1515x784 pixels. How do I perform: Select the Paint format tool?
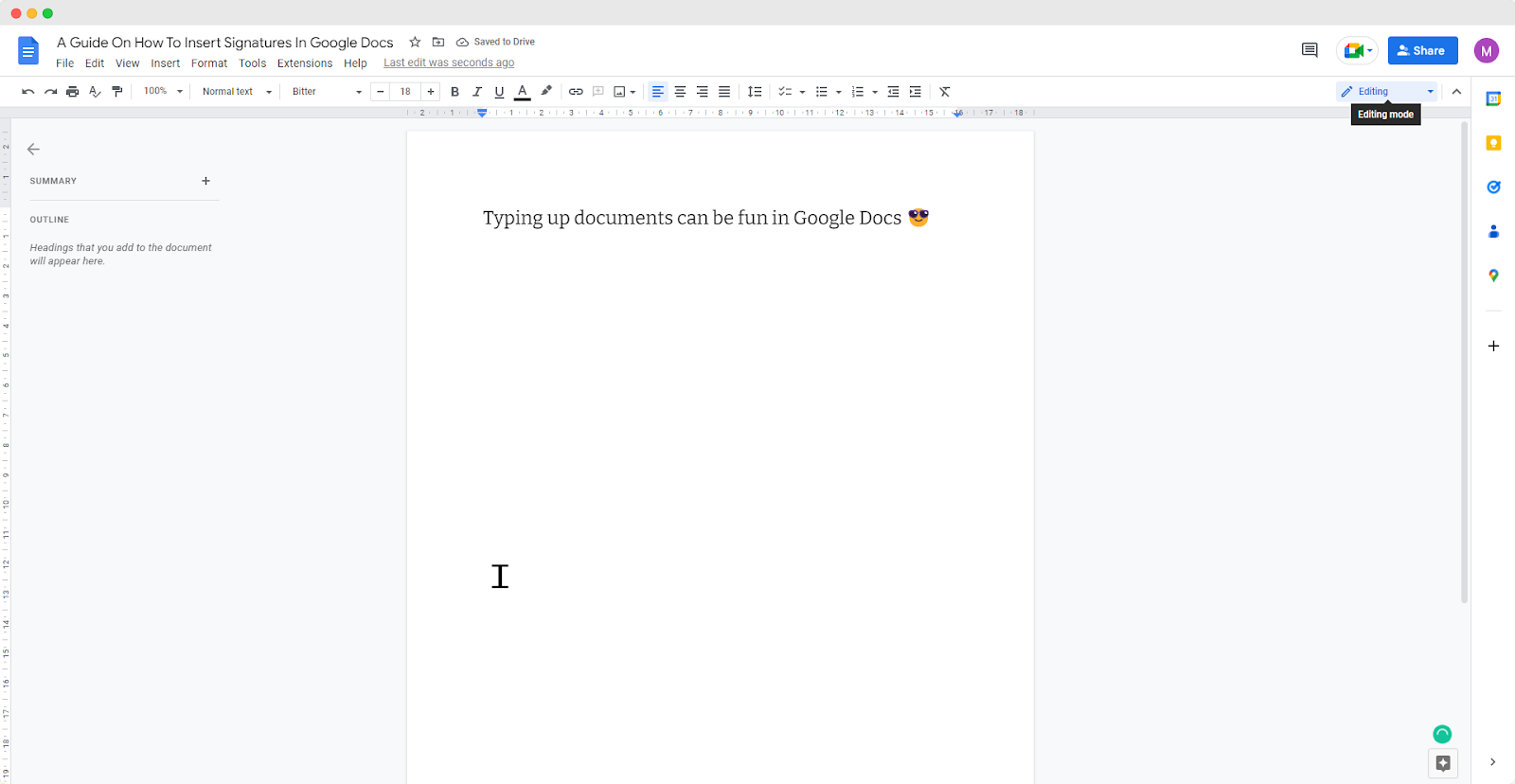[117, 92]
